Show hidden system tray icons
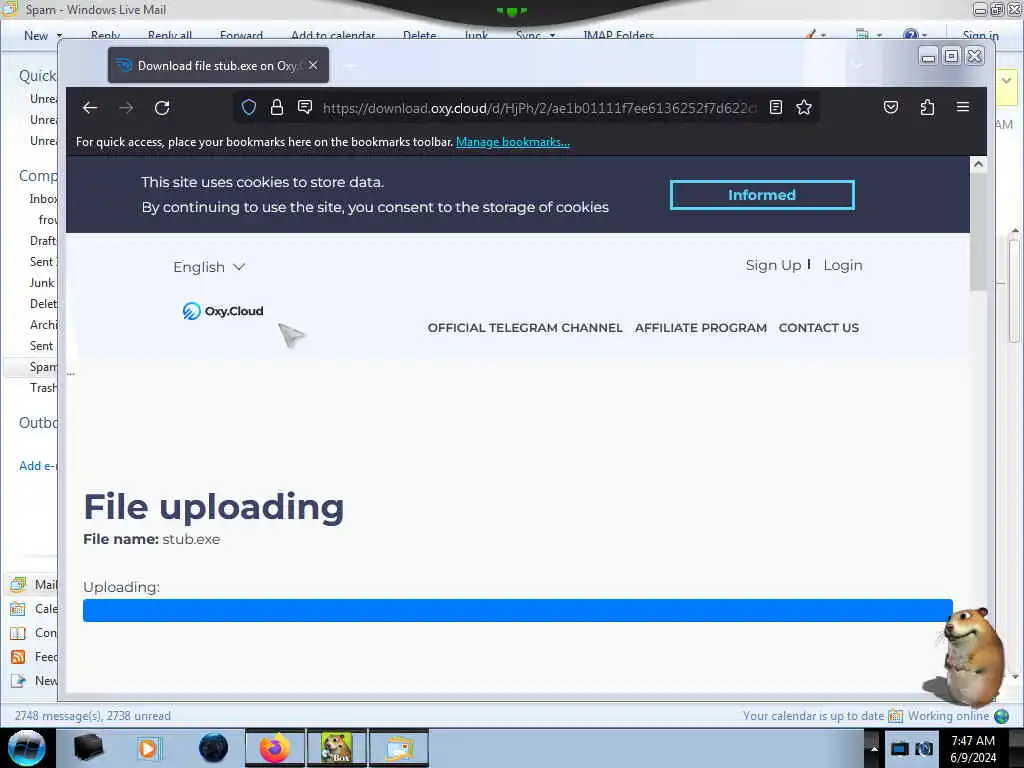 click(x=874, y=748)
